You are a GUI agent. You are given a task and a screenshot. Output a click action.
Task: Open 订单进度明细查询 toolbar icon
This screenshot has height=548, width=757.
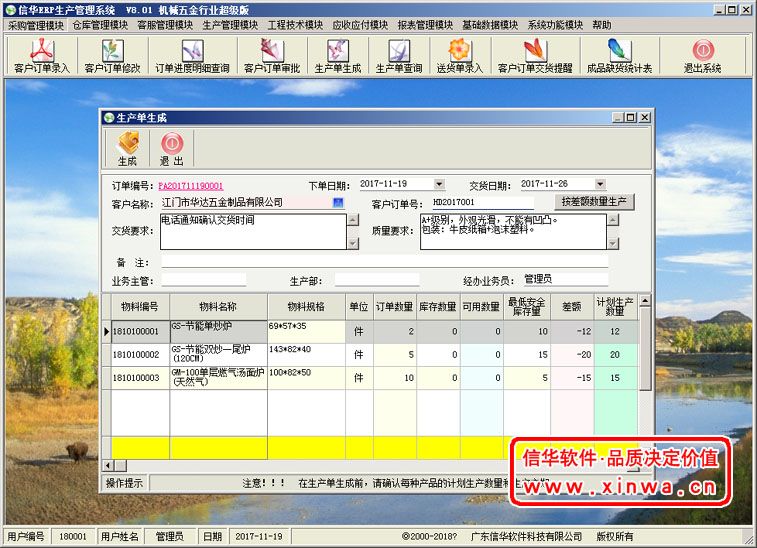point(192,56)
